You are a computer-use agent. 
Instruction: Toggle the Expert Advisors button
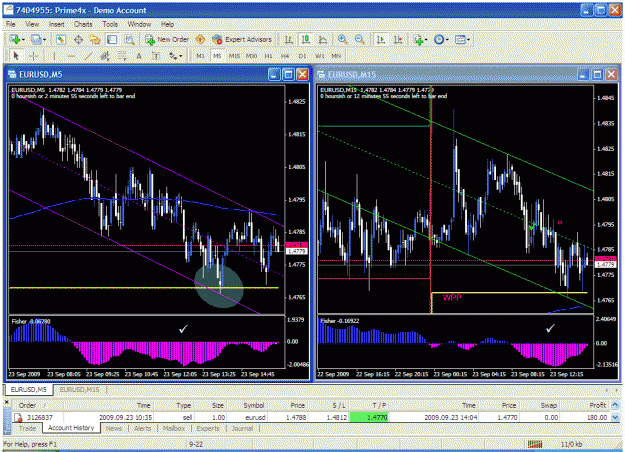coord(242,39)
